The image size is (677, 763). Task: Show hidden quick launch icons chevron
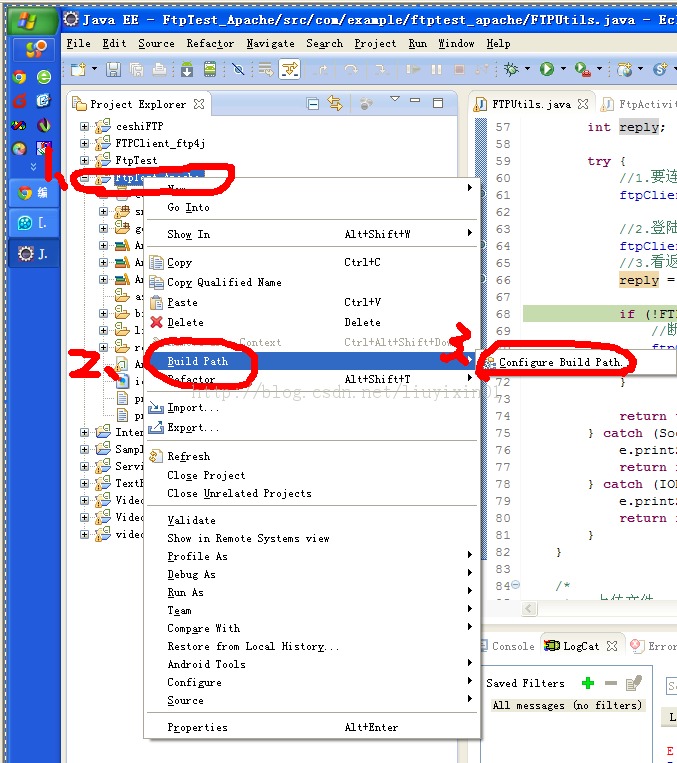click(x=34, y=166)
